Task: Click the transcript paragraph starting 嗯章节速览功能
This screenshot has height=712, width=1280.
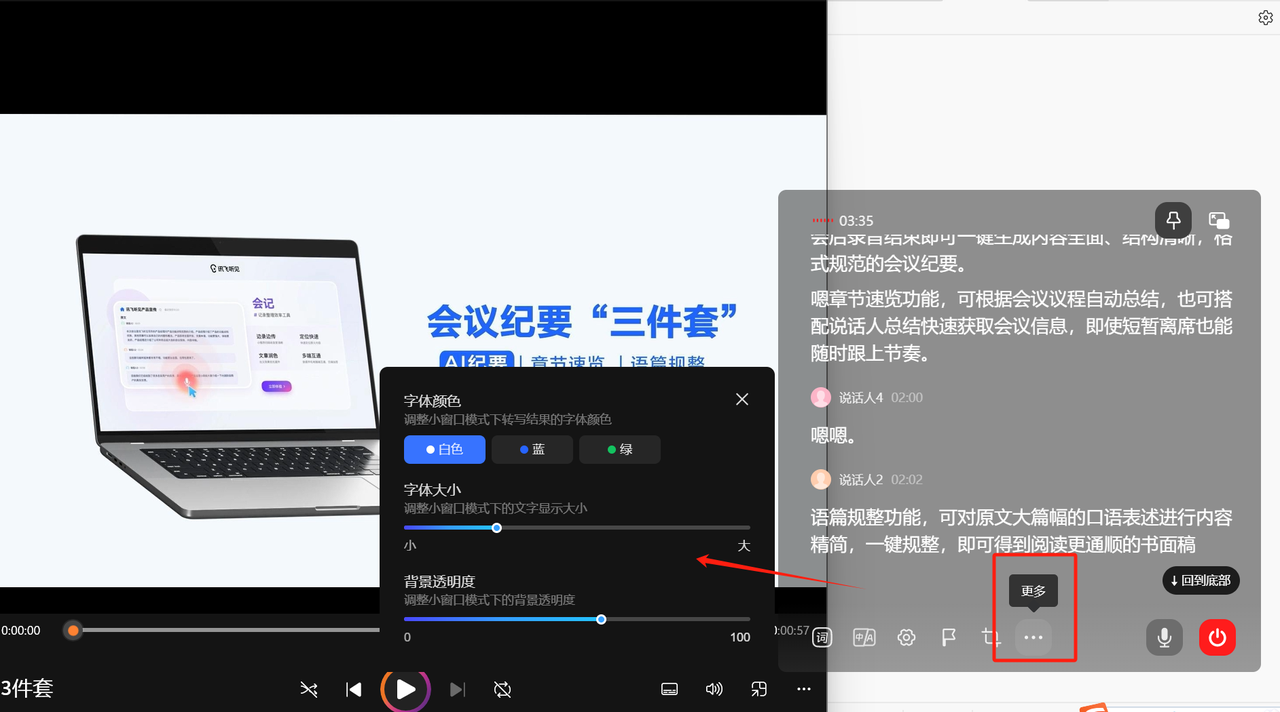Action: pyautogui.click(x=1021, y=325)
